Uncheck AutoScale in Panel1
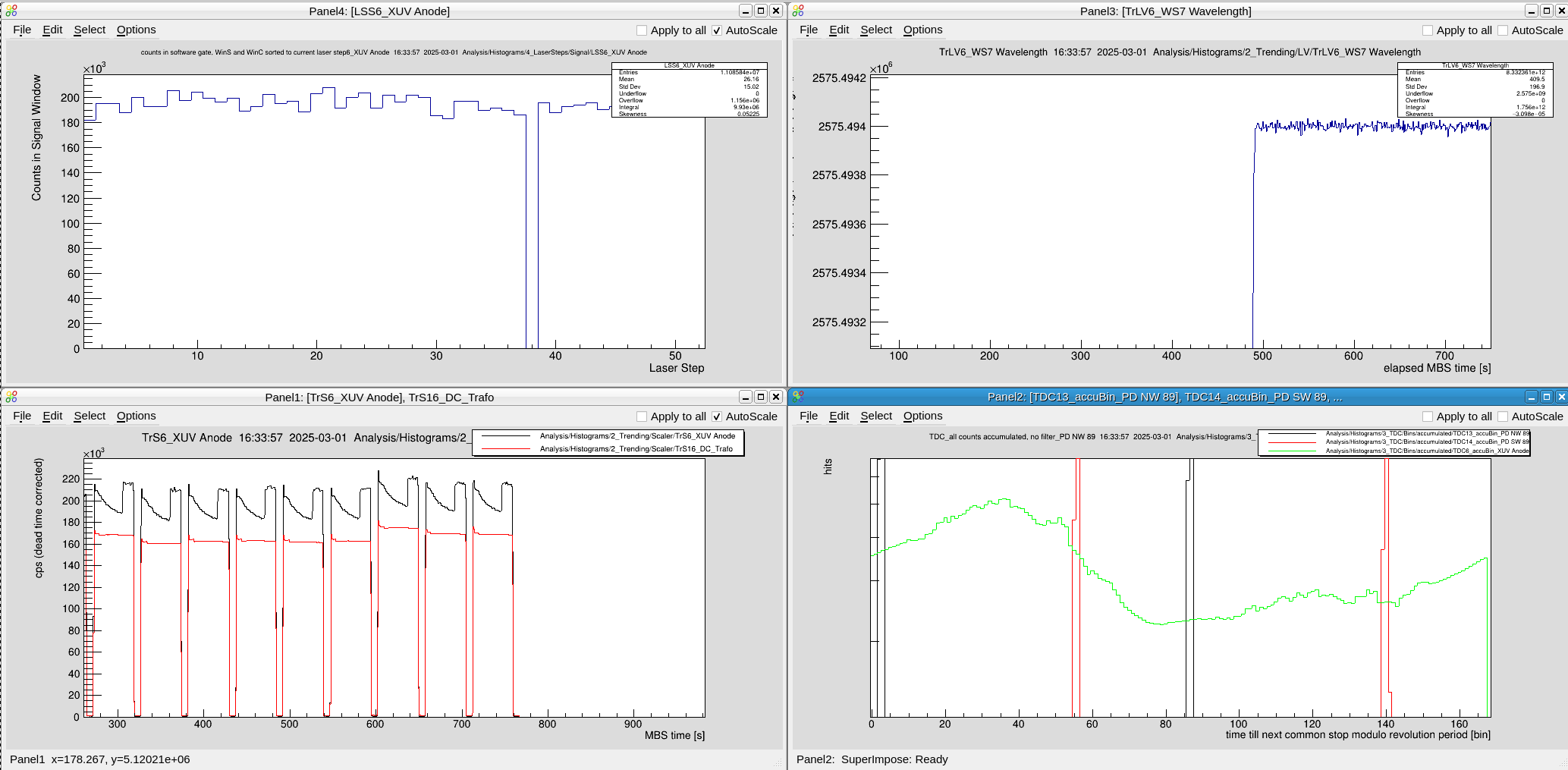 (x=717, y=416)
